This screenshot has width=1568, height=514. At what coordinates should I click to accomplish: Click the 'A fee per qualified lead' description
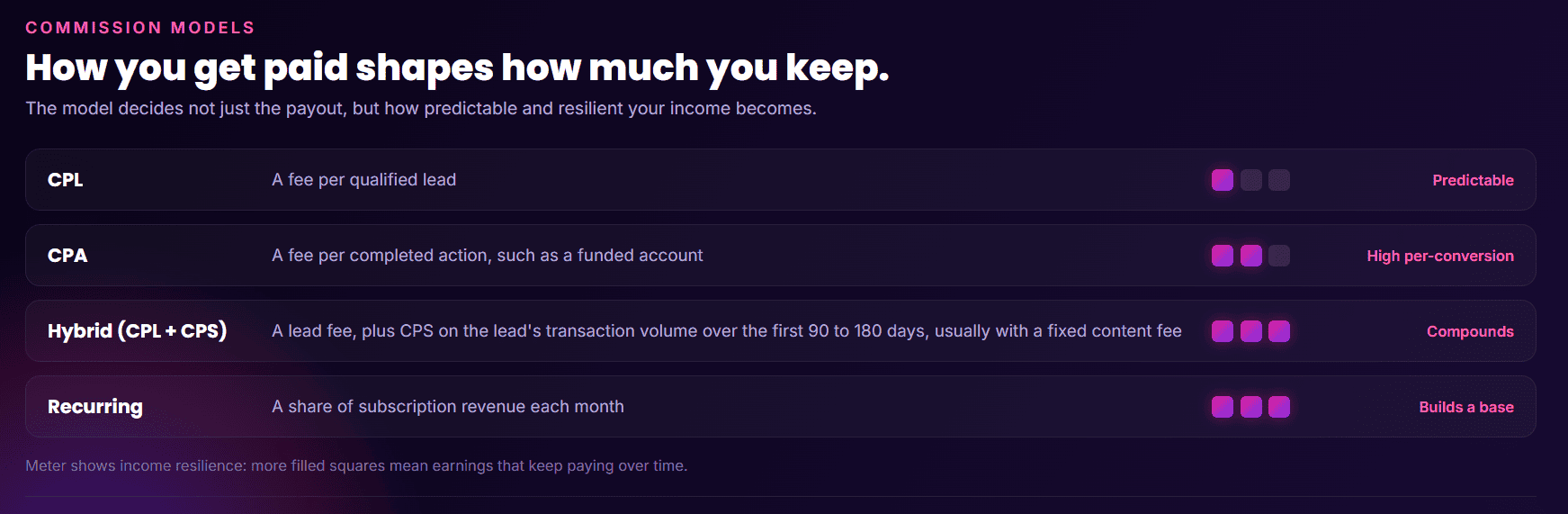(x=364, y=180)
